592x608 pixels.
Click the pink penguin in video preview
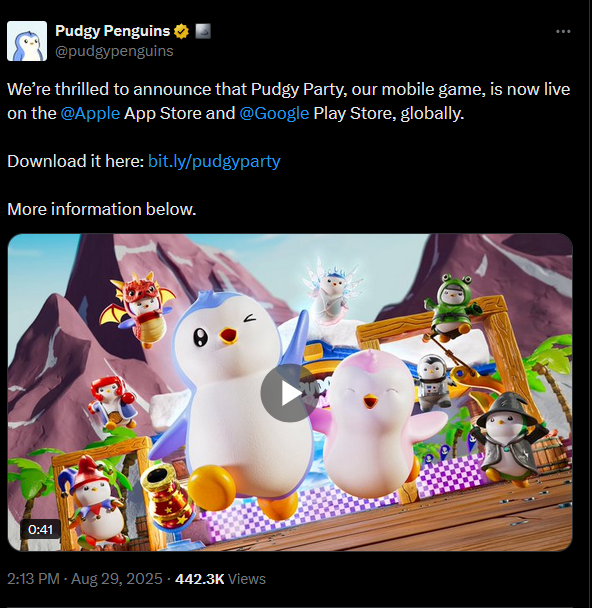(x=378, y=425)
